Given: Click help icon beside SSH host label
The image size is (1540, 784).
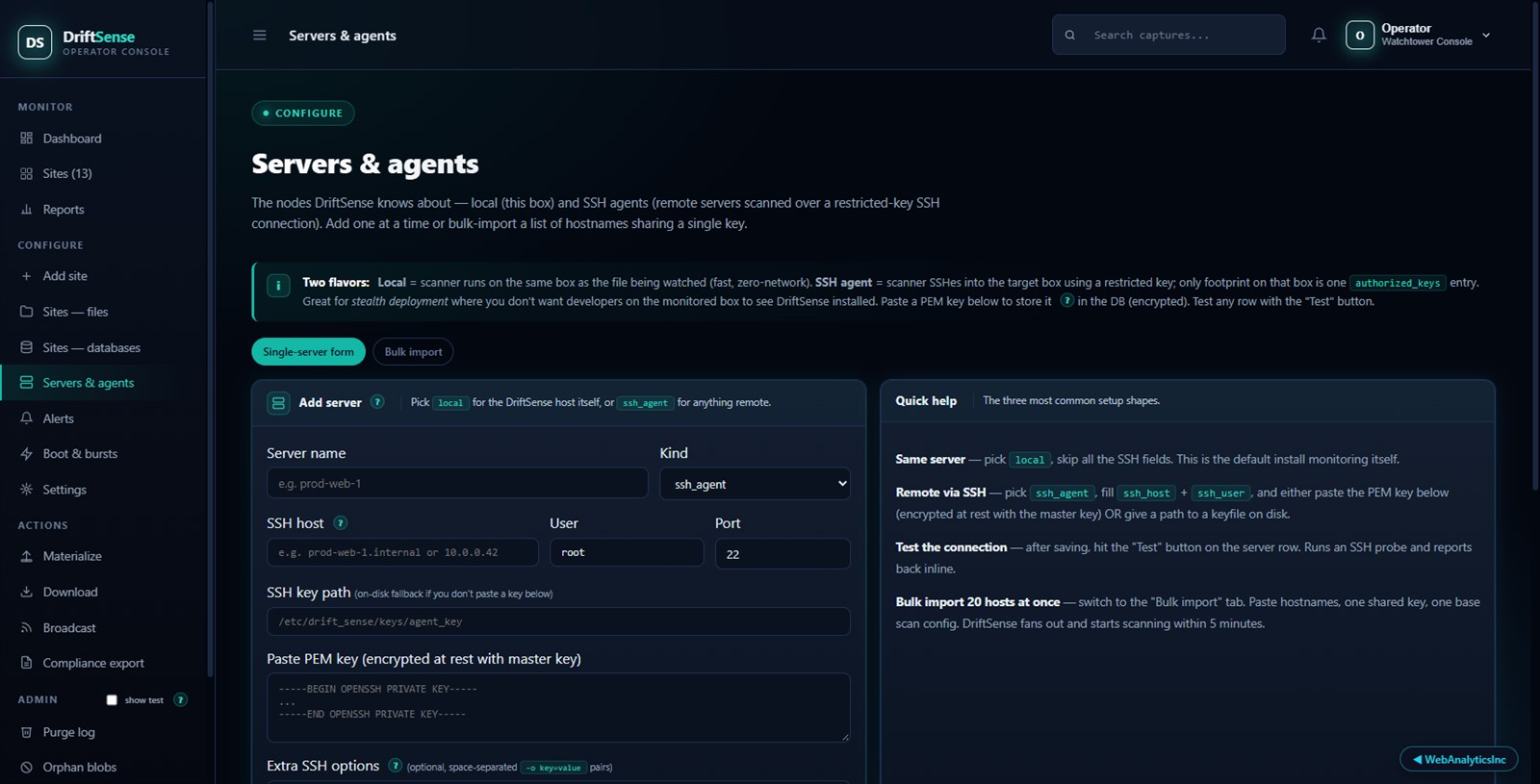Looking at the screenshot, I should click(340, 523).
